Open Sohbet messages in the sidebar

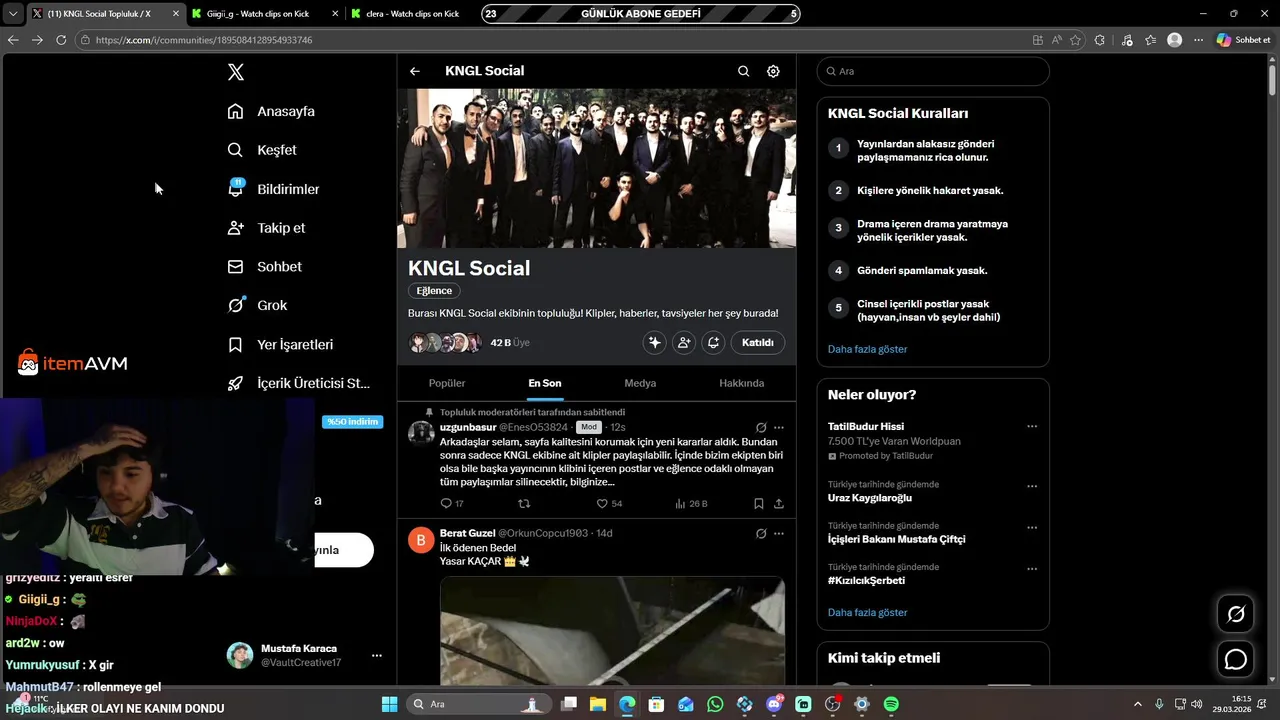264,267
